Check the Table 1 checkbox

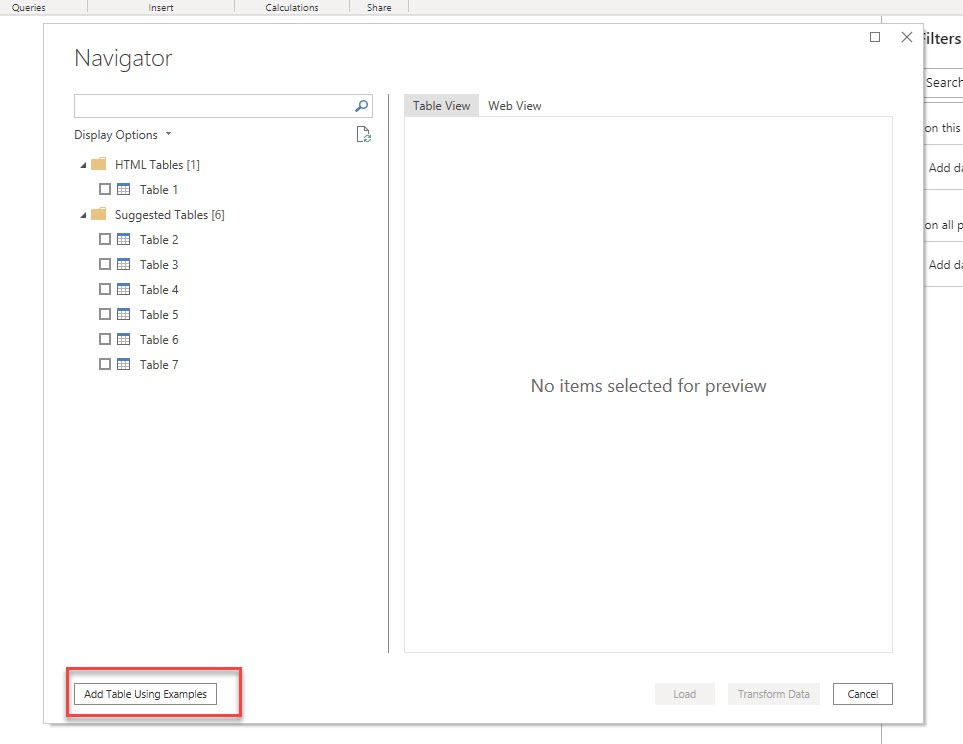tap(105, 189)
